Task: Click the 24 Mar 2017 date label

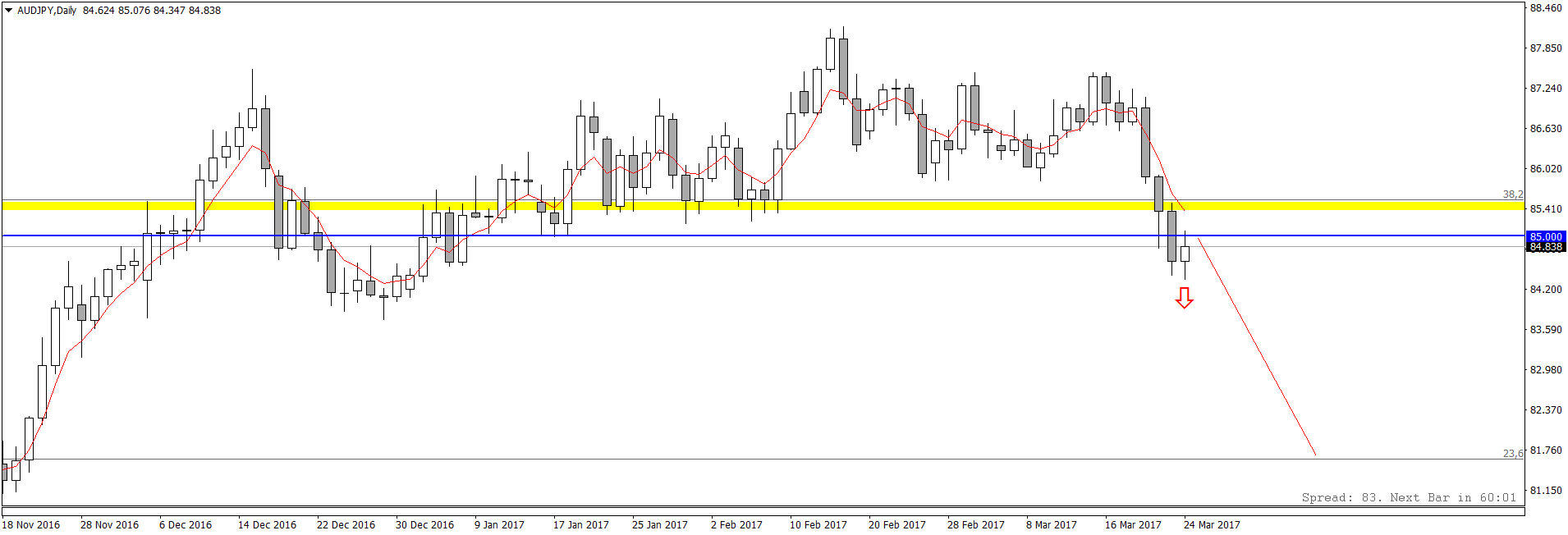Action: click(x=1212, y=525)
